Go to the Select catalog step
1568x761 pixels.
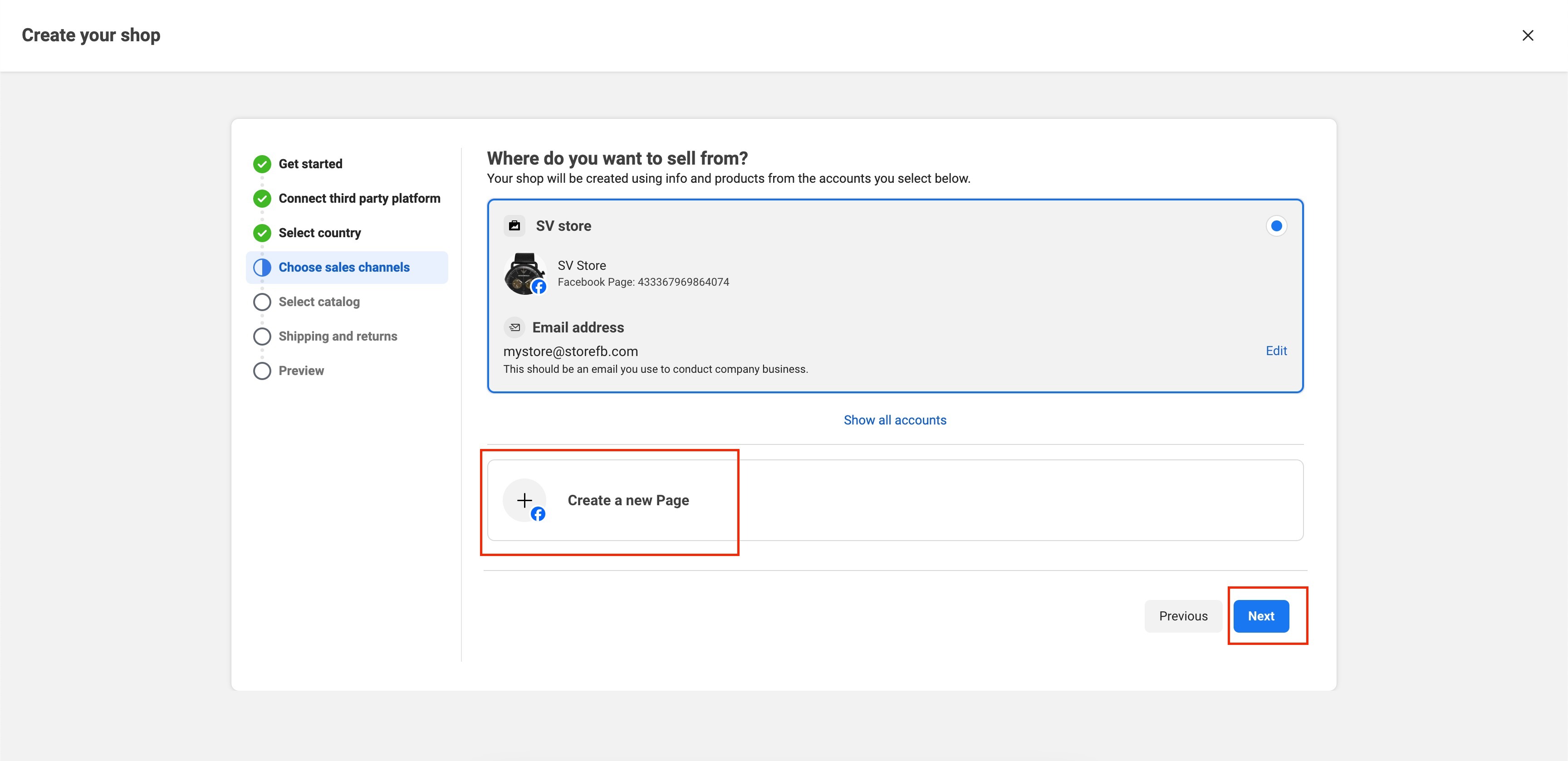click(x=319, y=302)
